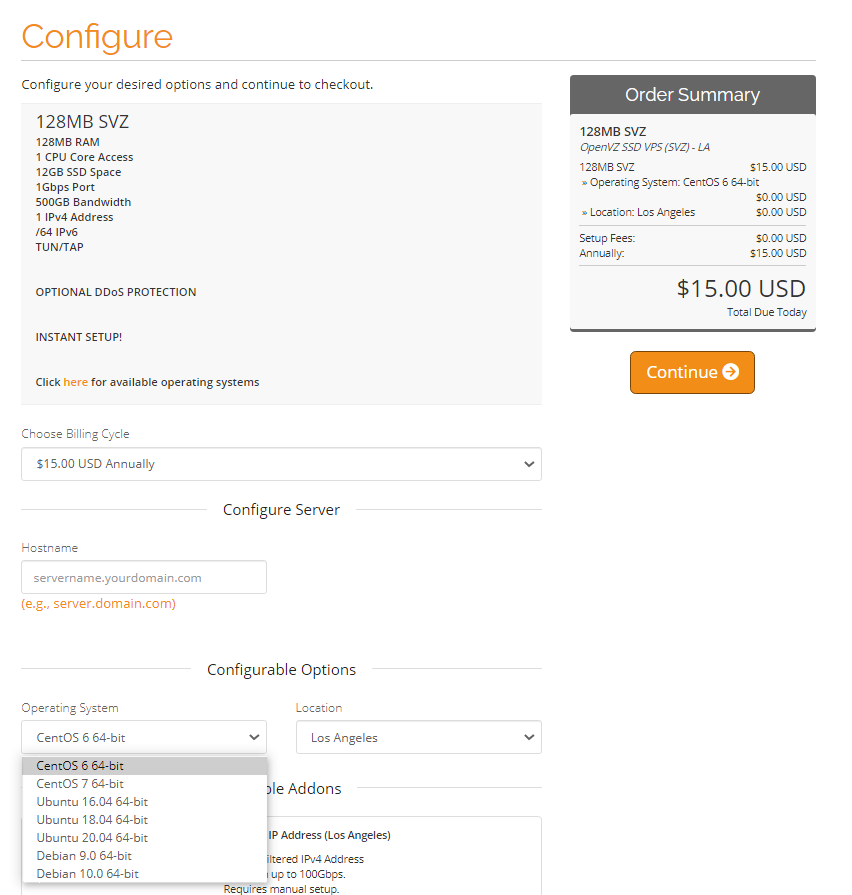This screenshot has width=852, height=895.
Task: Pick Debian 10.0 64-bit from the list
Action: [87, 874]
